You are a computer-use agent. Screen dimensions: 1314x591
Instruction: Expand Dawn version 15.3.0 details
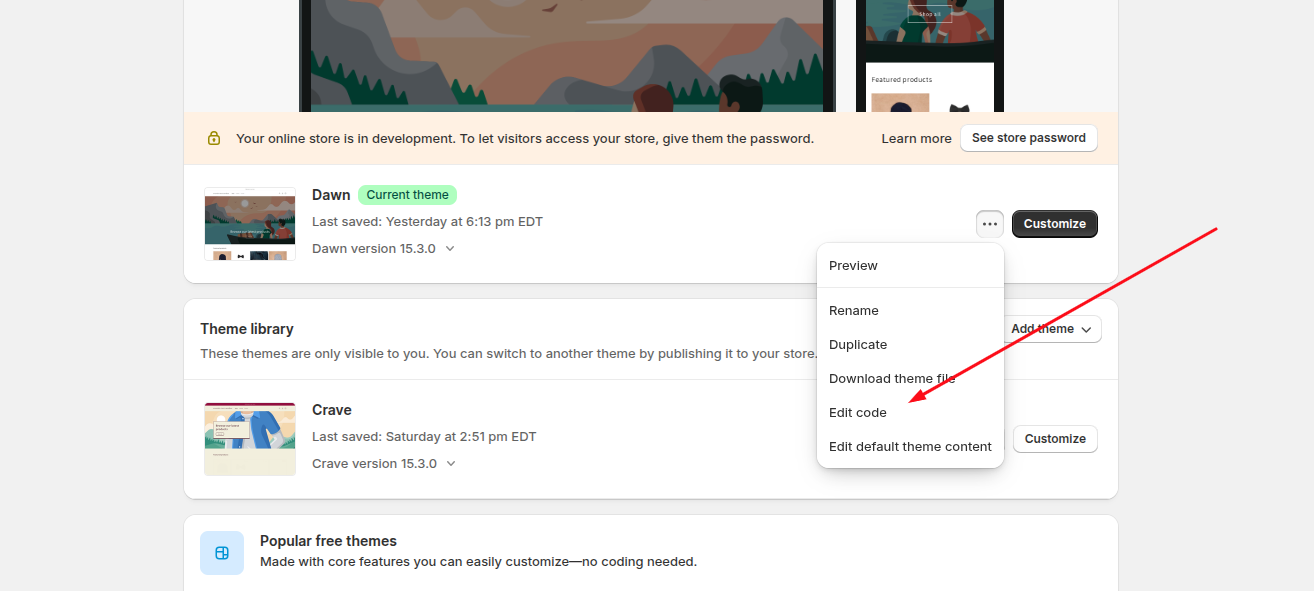pyautogui.click(x=384, y=248)
